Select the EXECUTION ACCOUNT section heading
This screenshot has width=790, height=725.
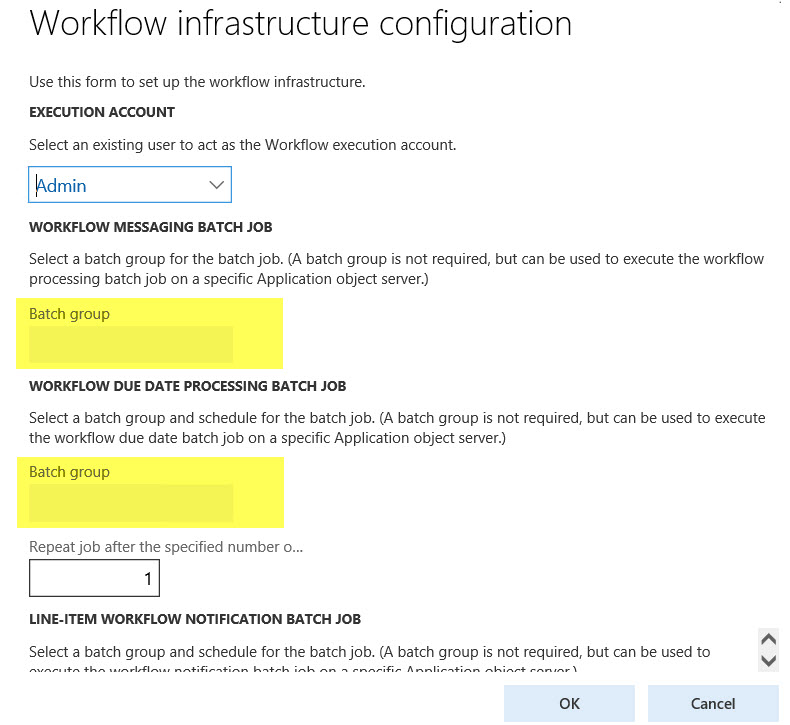click(x=102, y=112)
